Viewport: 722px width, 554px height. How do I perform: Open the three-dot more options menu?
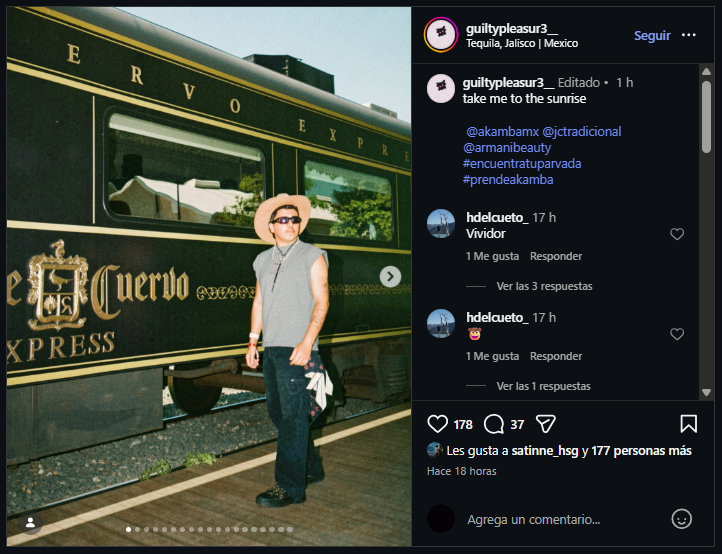pyautogui.click(x=688, y=35)
